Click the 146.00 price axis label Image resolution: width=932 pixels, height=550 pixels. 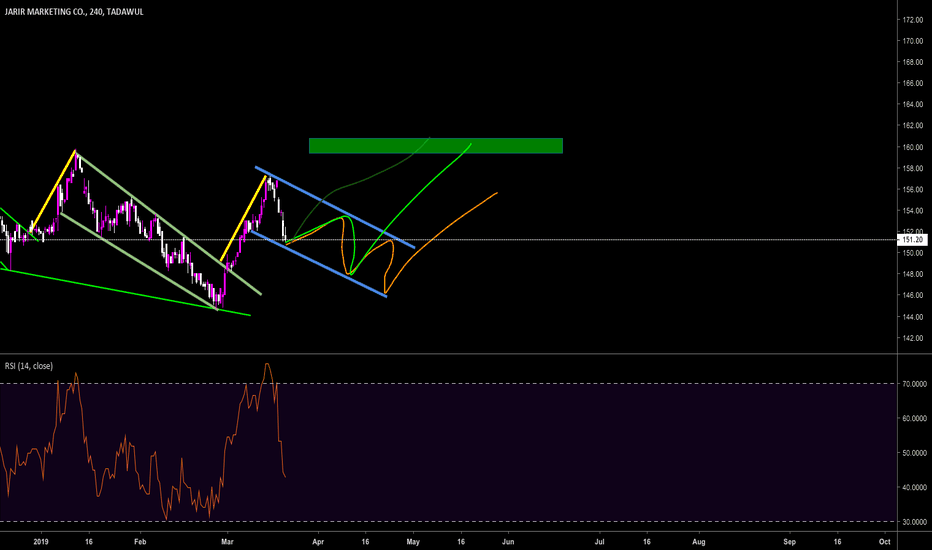click(x=913, y=296)
